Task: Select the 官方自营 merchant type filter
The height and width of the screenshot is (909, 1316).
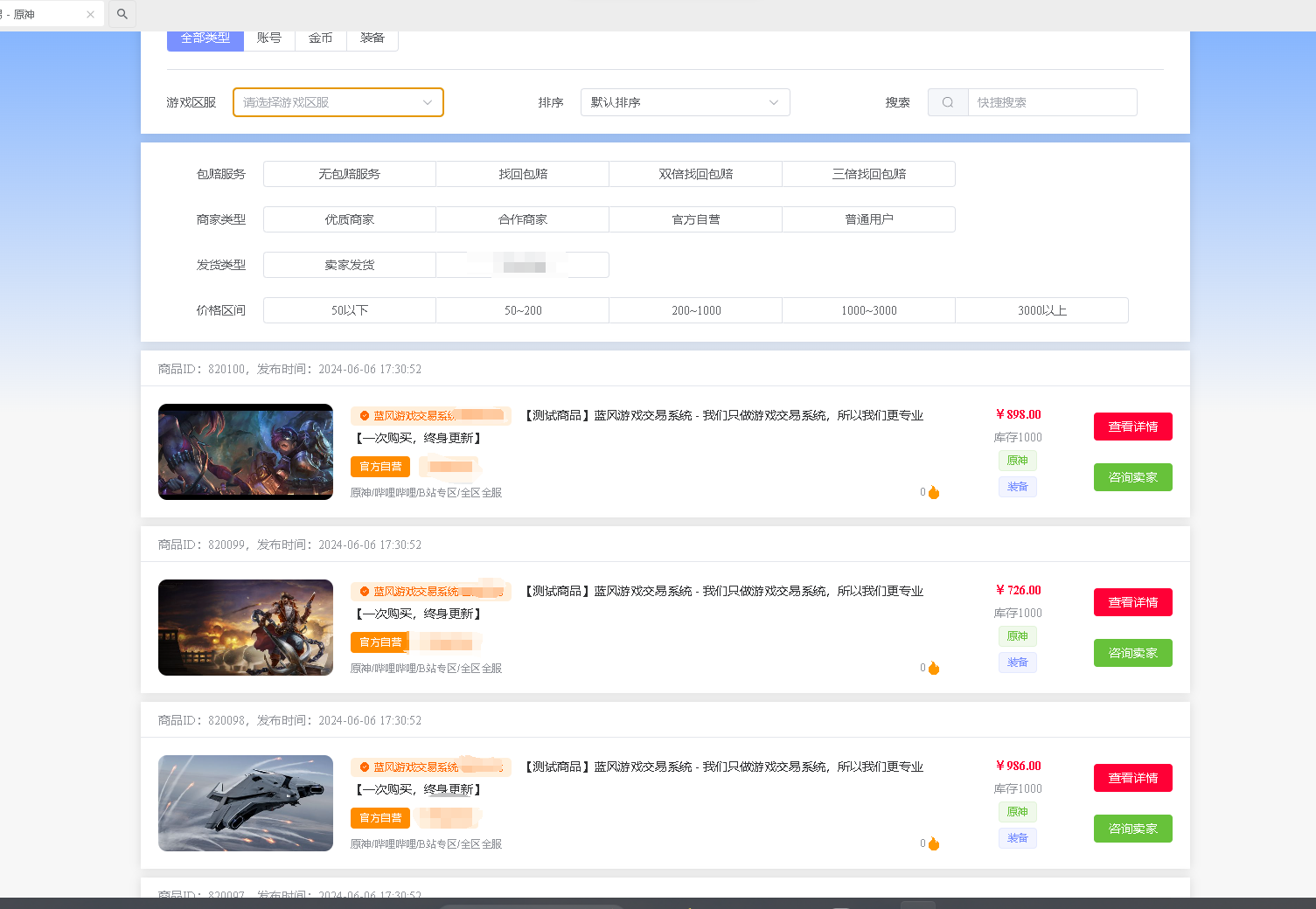Action: point(695,219)
